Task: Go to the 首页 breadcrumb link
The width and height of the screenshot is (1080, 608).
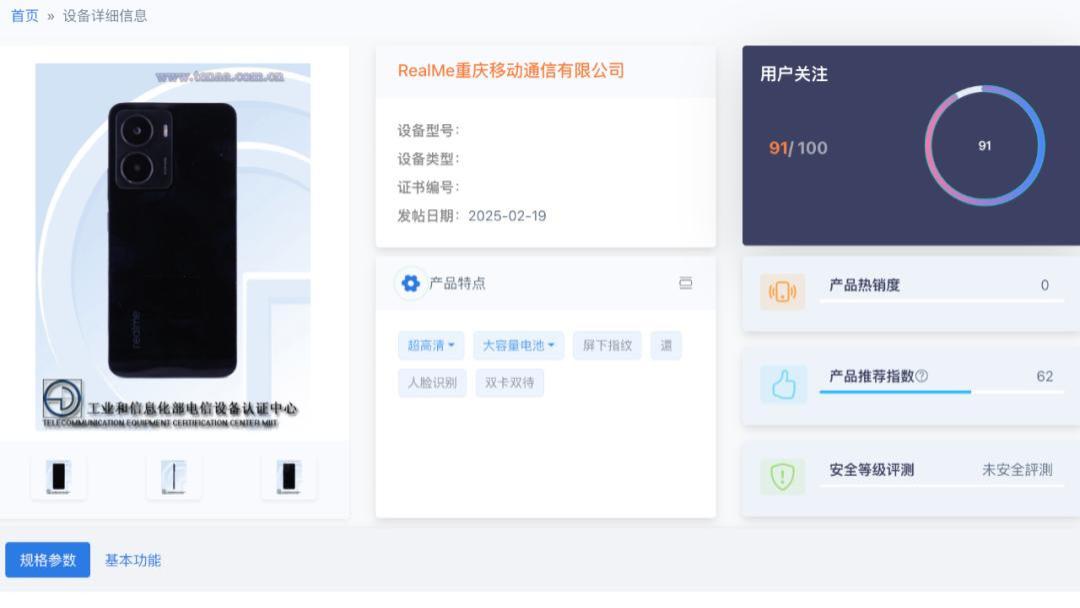Action: 25,16
